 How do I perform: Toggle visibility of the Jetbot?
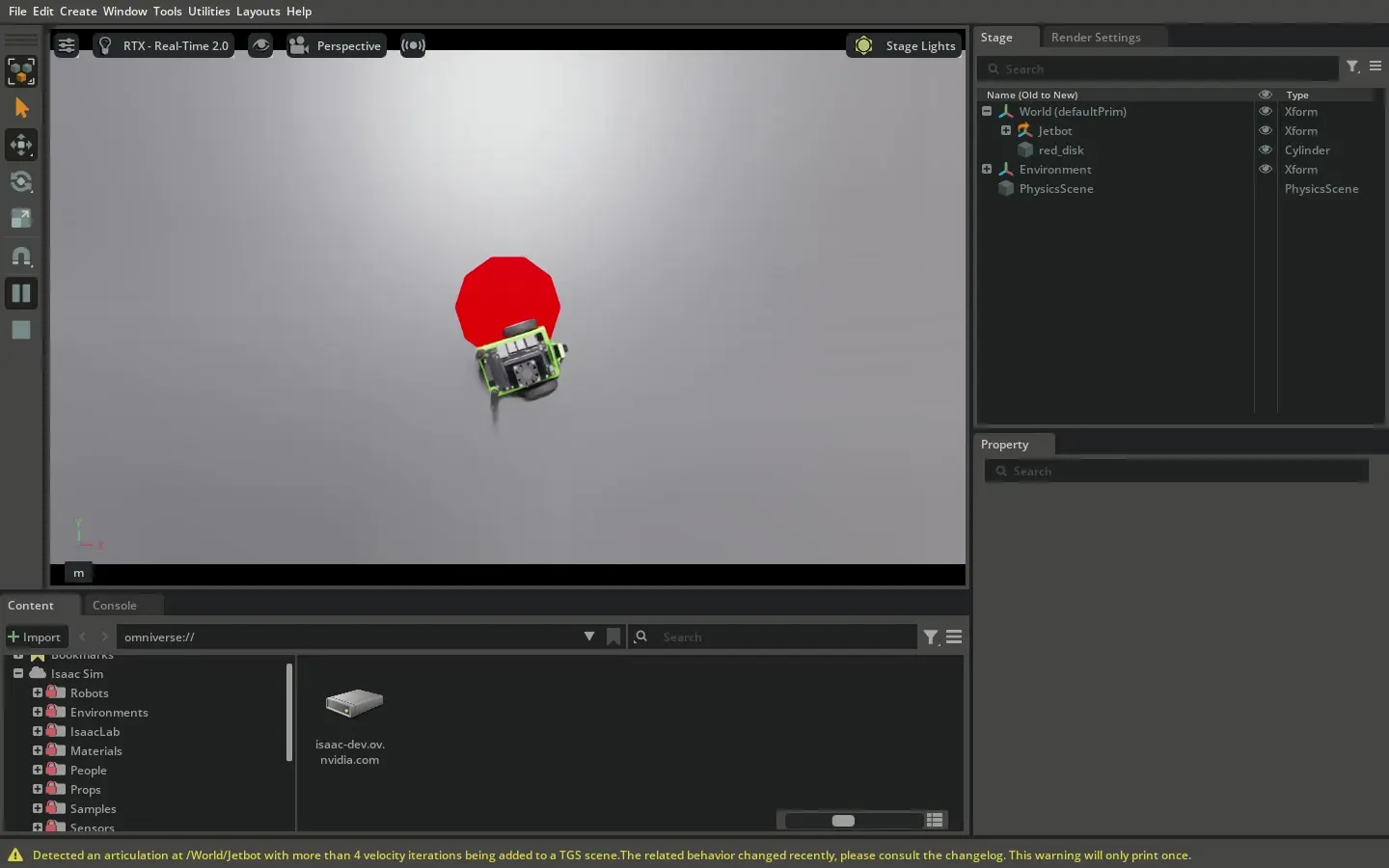pos(1265,131)
